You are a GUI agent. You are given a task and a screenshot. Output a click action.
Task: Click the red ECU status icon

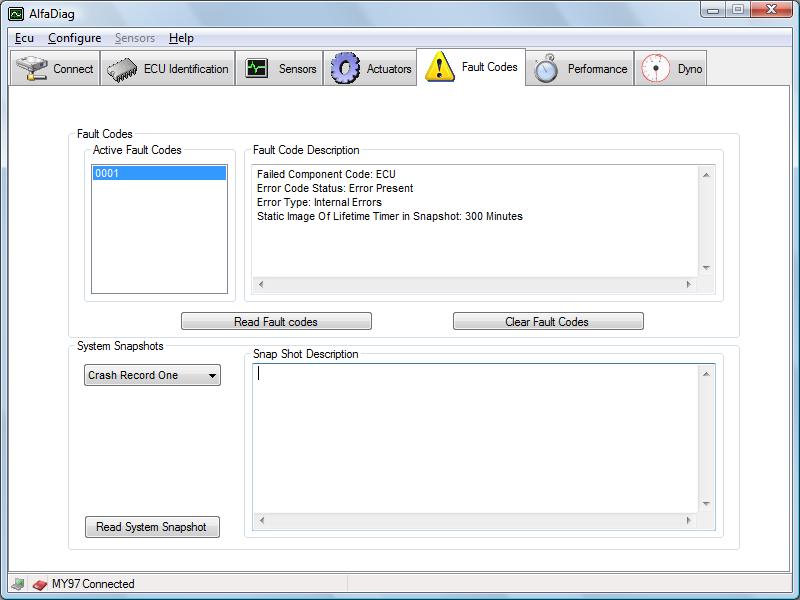[x=40, y=584]
